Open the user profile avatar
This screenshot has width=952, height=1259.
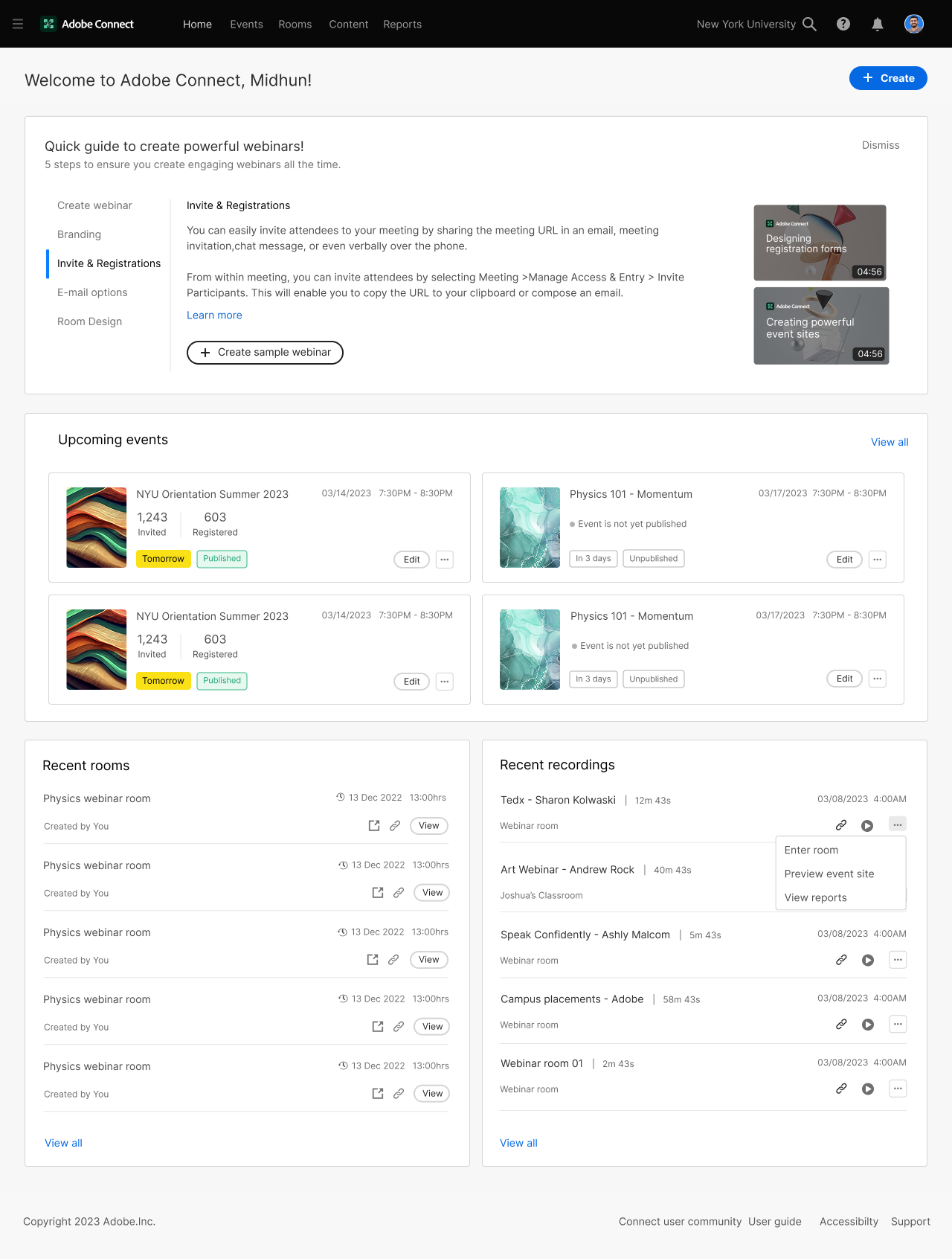[x=914, y=24]
